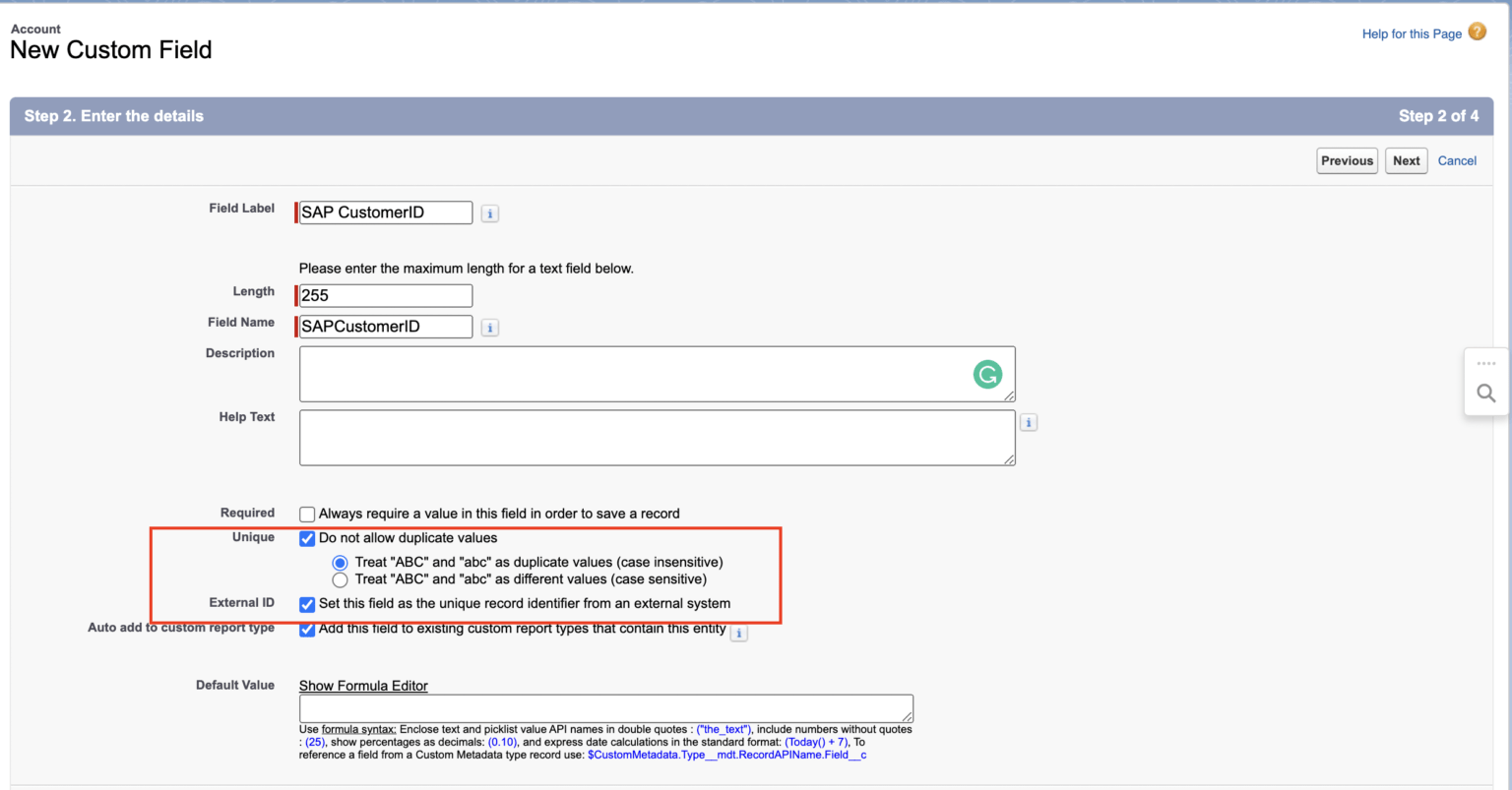Click the dots handle on the right edge panel
Image resolution: width=1512 pixels, height=790 pixels.
[x=1485, y=362]
